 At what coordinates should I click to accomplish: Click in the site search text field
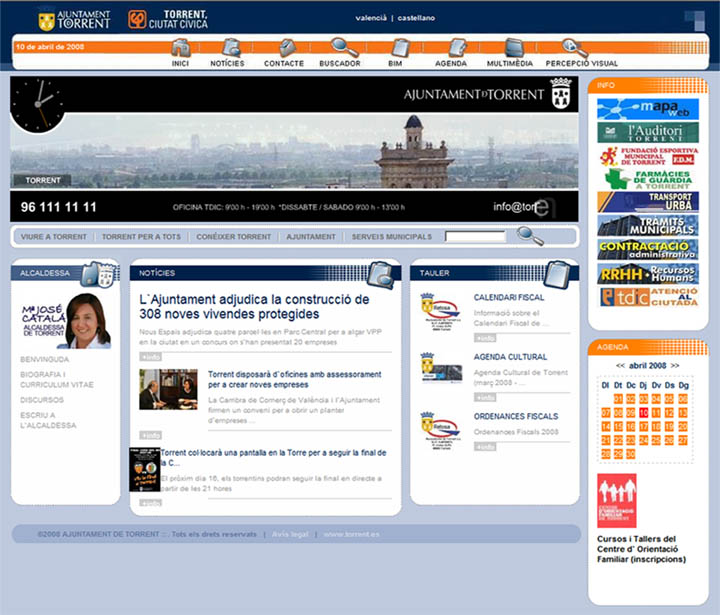pyautogui.click(x=475, y=237)
